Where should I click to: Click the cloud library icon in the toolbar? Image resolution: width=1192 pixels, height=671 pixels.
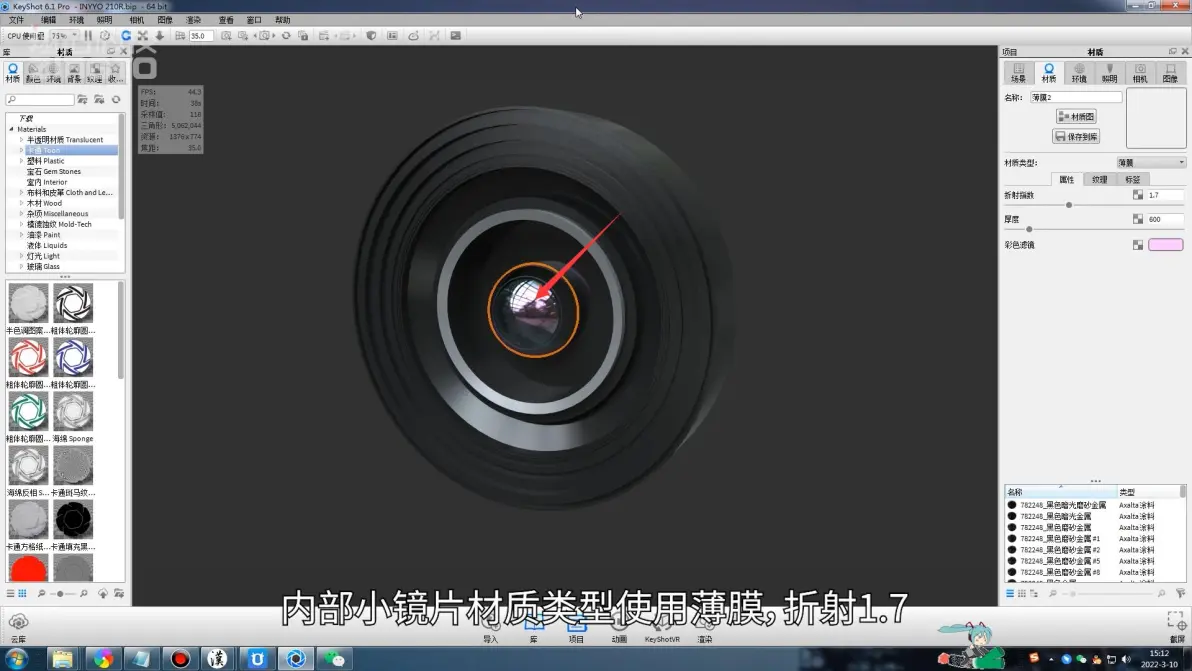click(414, 36)
